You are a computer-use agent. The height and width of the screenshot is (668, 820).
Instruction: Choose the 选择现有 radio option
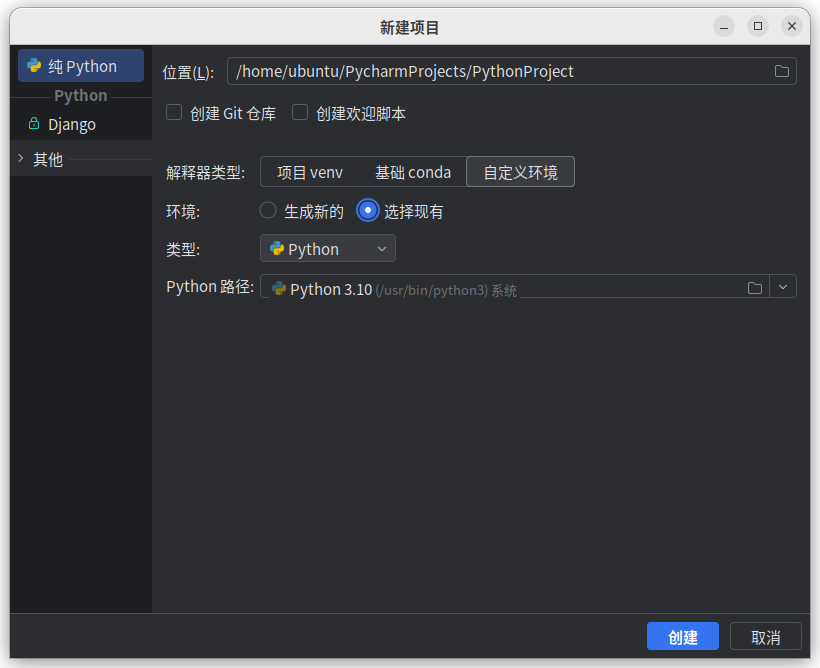click(x=368, y=211)
